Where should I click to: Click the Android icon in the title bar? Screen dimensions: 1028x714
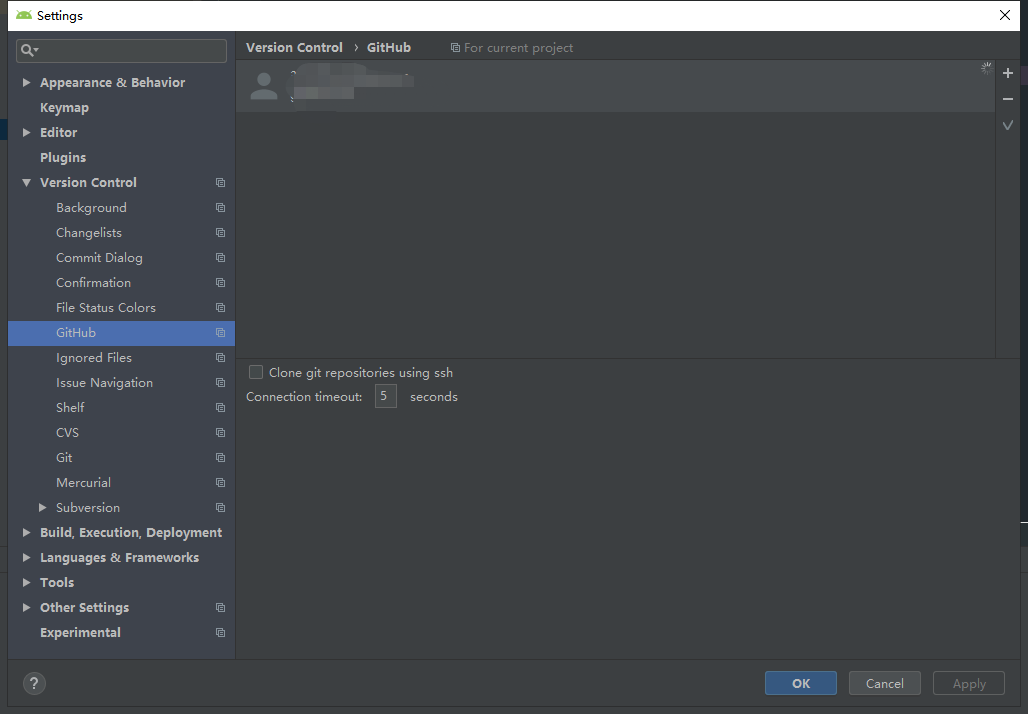tap(24, 15)
